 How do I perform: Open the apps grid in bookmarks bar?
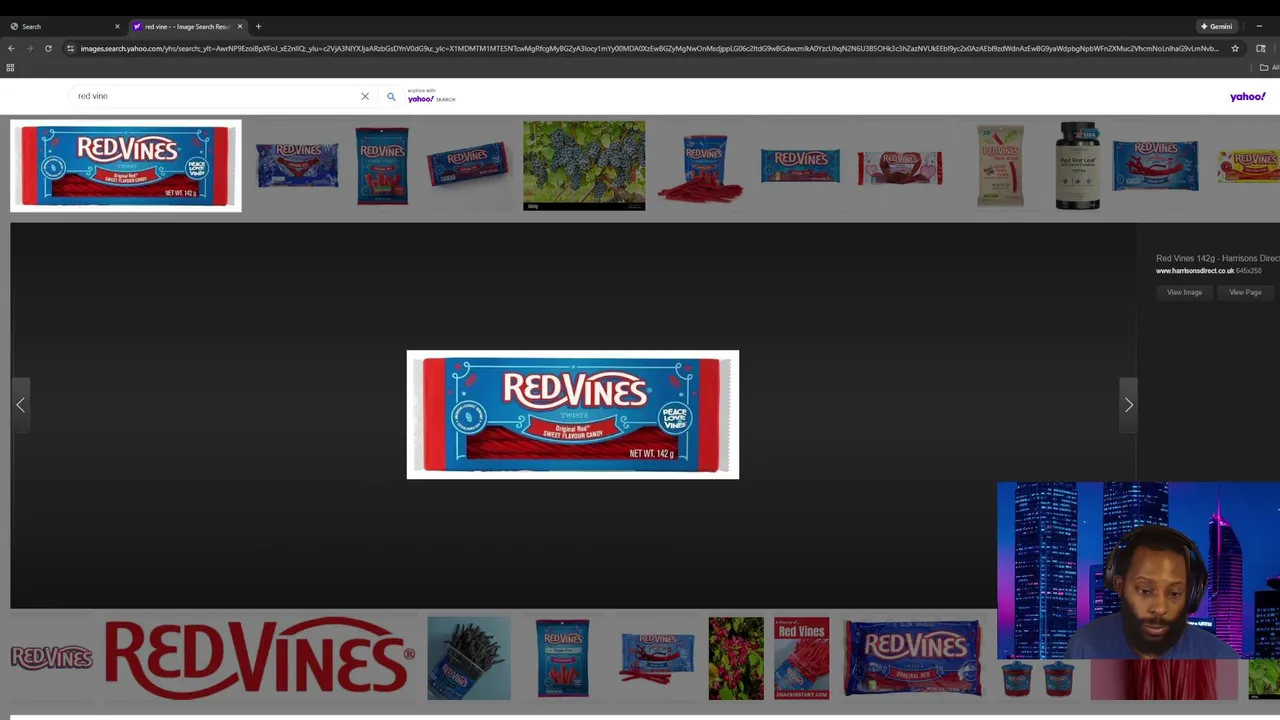click(10, 68)
